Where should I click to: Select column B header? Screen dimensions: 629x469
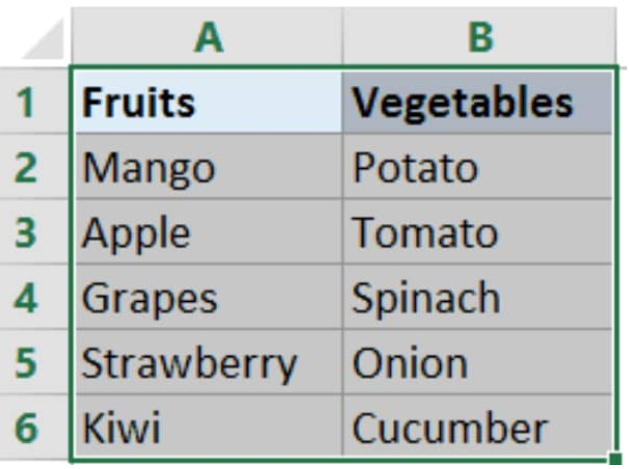point(480,37)
